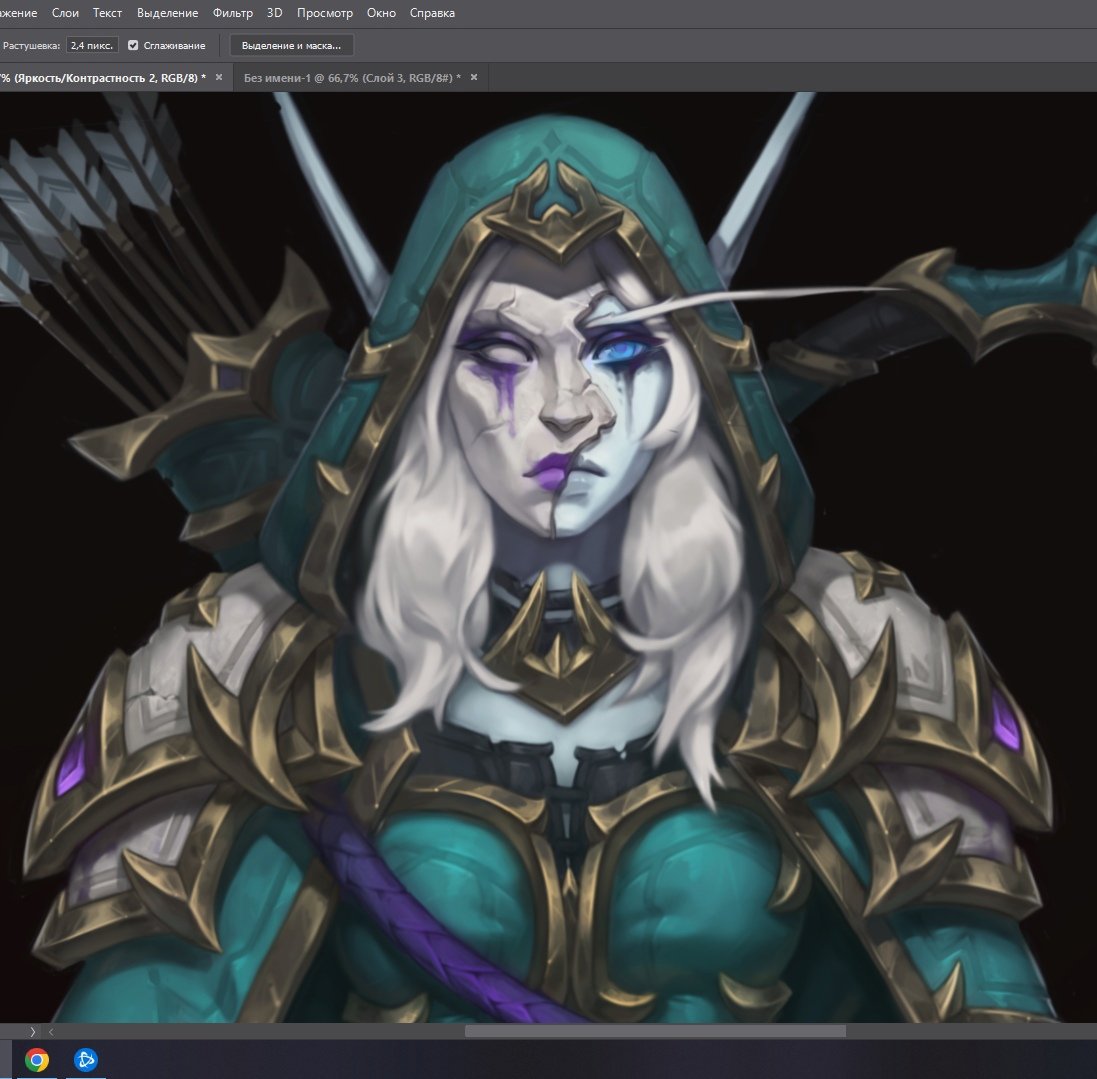Open the Окно menu
Screen dimensions: 1097x1079
coord(381,13)
